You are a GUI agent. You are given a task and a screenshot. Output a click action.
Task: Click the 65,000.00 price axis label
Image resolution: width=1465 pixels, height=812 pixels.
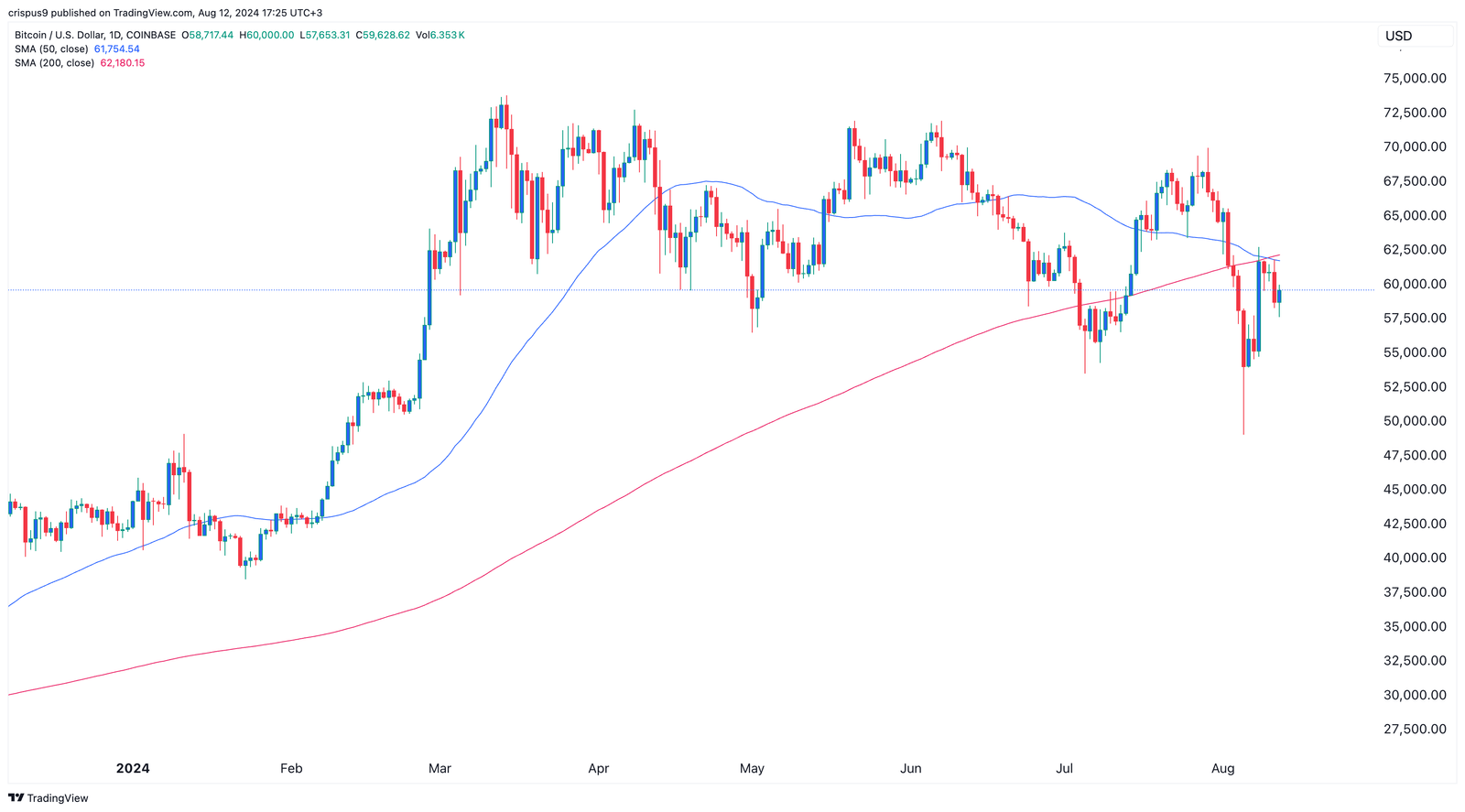tap(1415, 215)
